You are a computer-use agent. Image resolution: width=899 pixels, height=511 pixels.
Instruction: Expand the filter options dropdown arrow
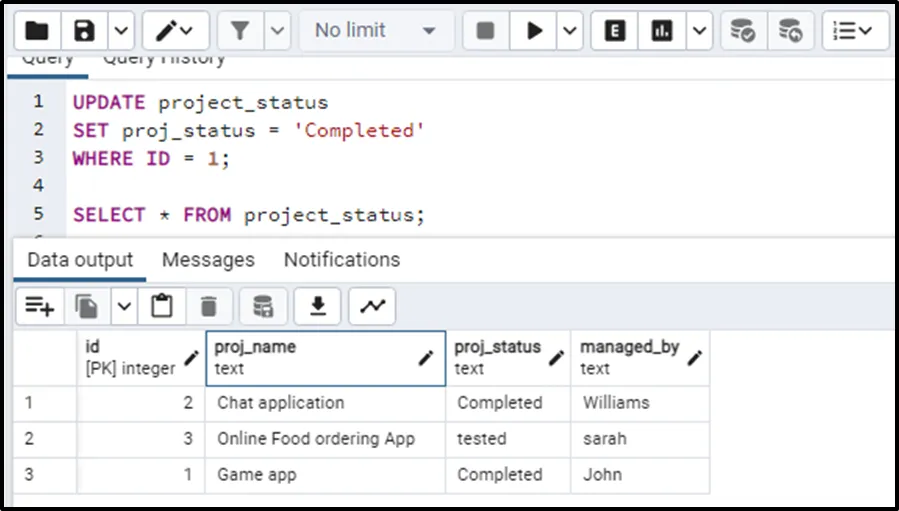(277, 31)
